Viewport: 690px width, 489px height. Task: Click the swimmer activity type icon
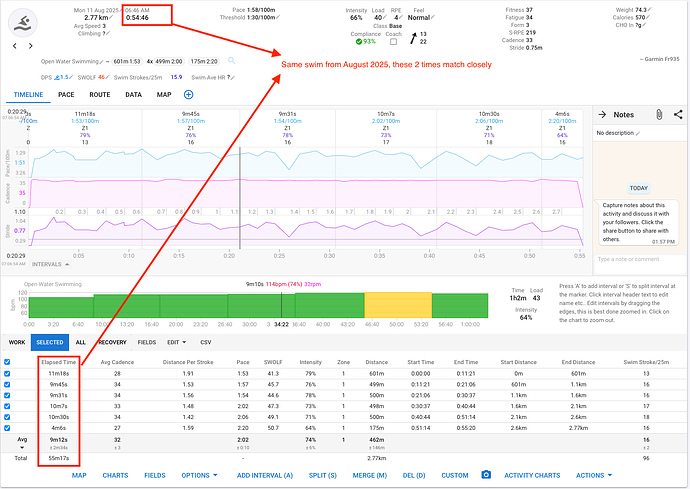point(22,23)
